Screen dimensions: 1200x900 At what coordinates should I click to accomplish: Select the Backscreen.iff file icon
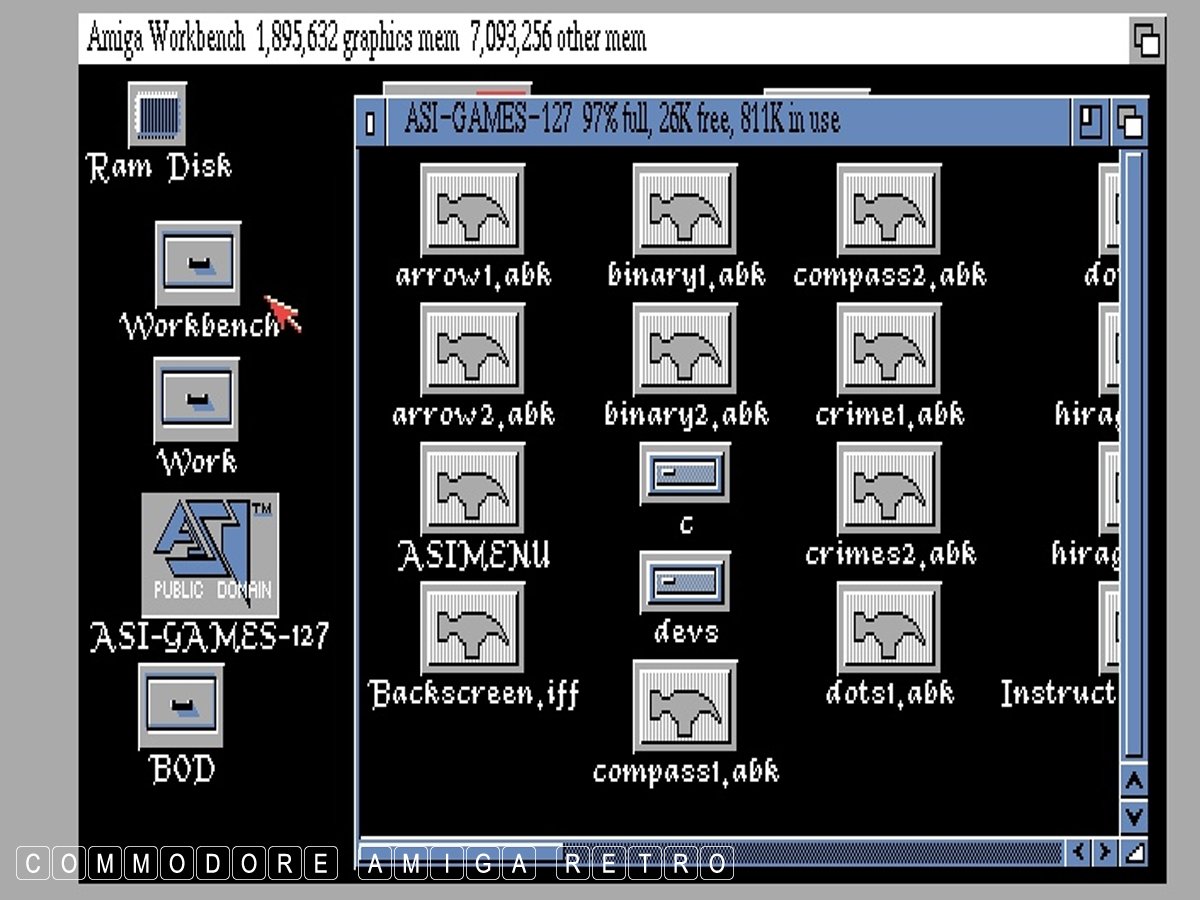pyautogui.click(x=472, y=630)
